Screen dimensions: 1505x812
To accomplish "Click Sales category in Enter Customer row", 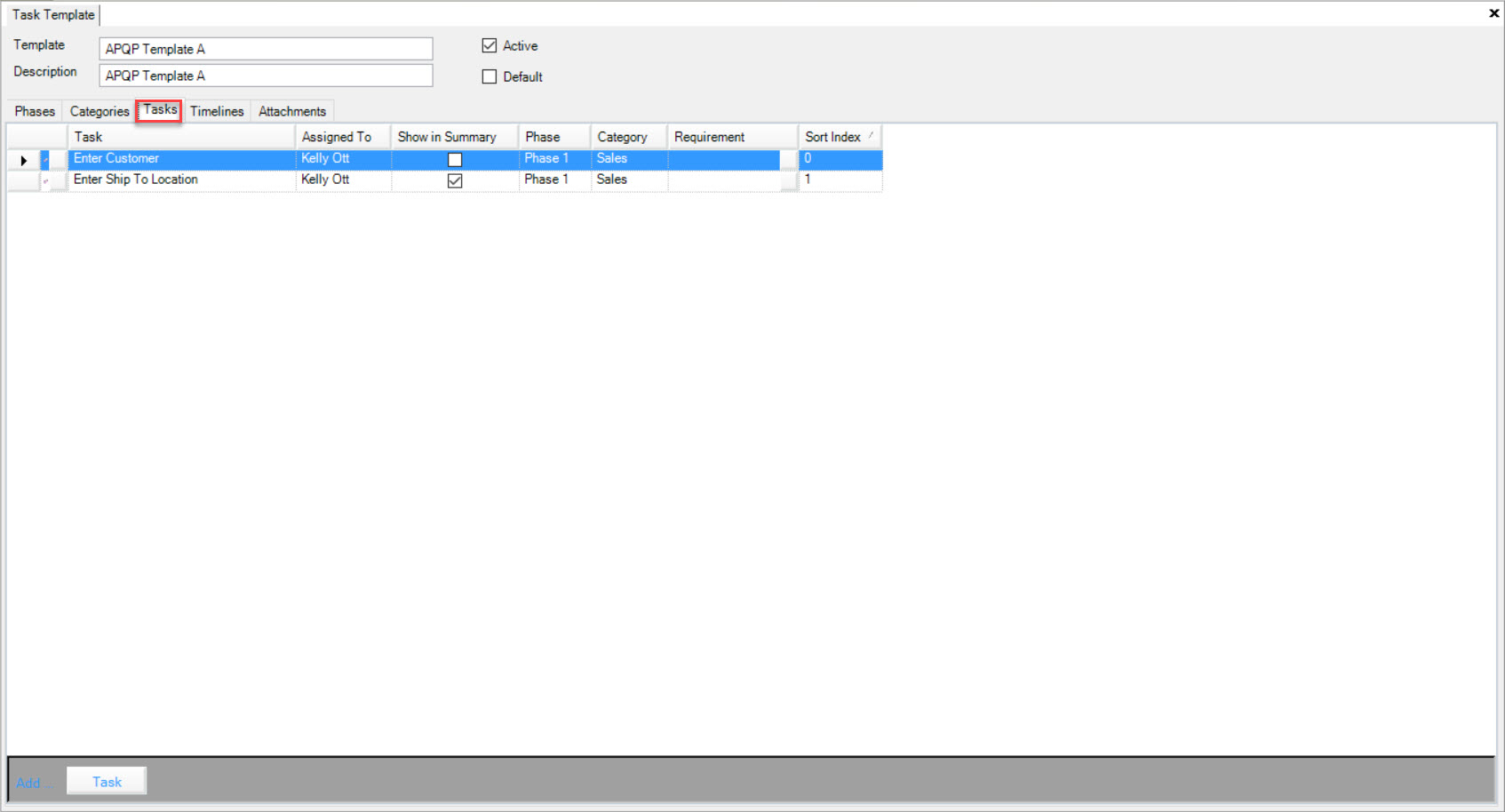I will pos(629,159).
